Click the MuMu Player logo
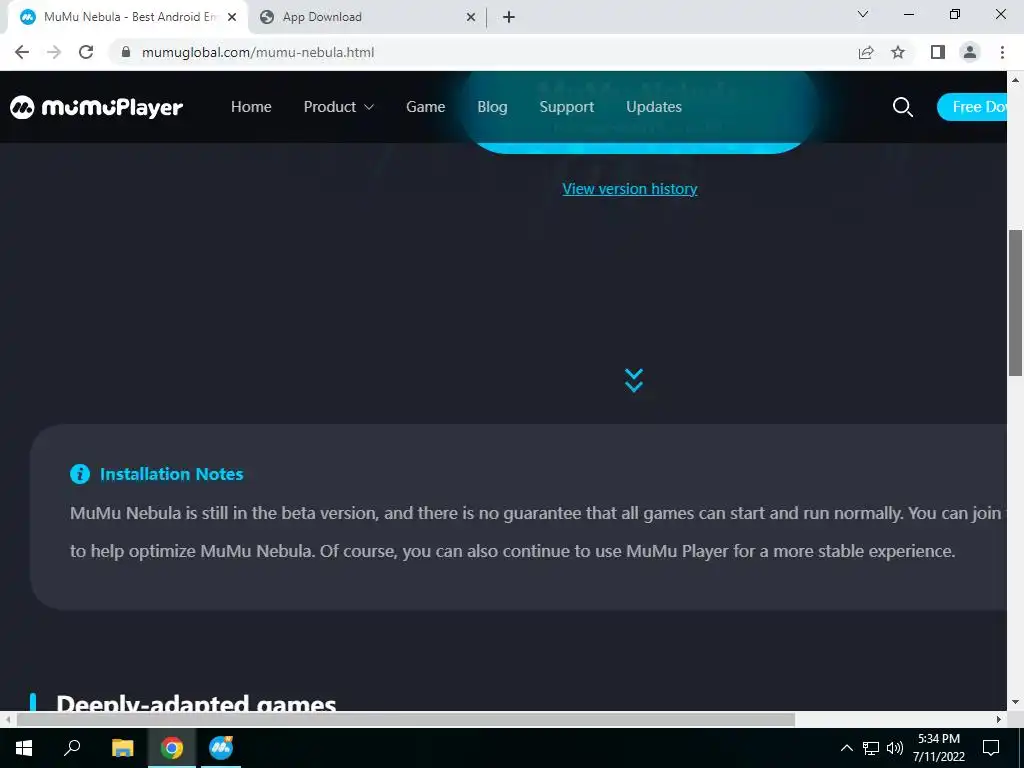The image size is (1024, 768). point(96,107)
